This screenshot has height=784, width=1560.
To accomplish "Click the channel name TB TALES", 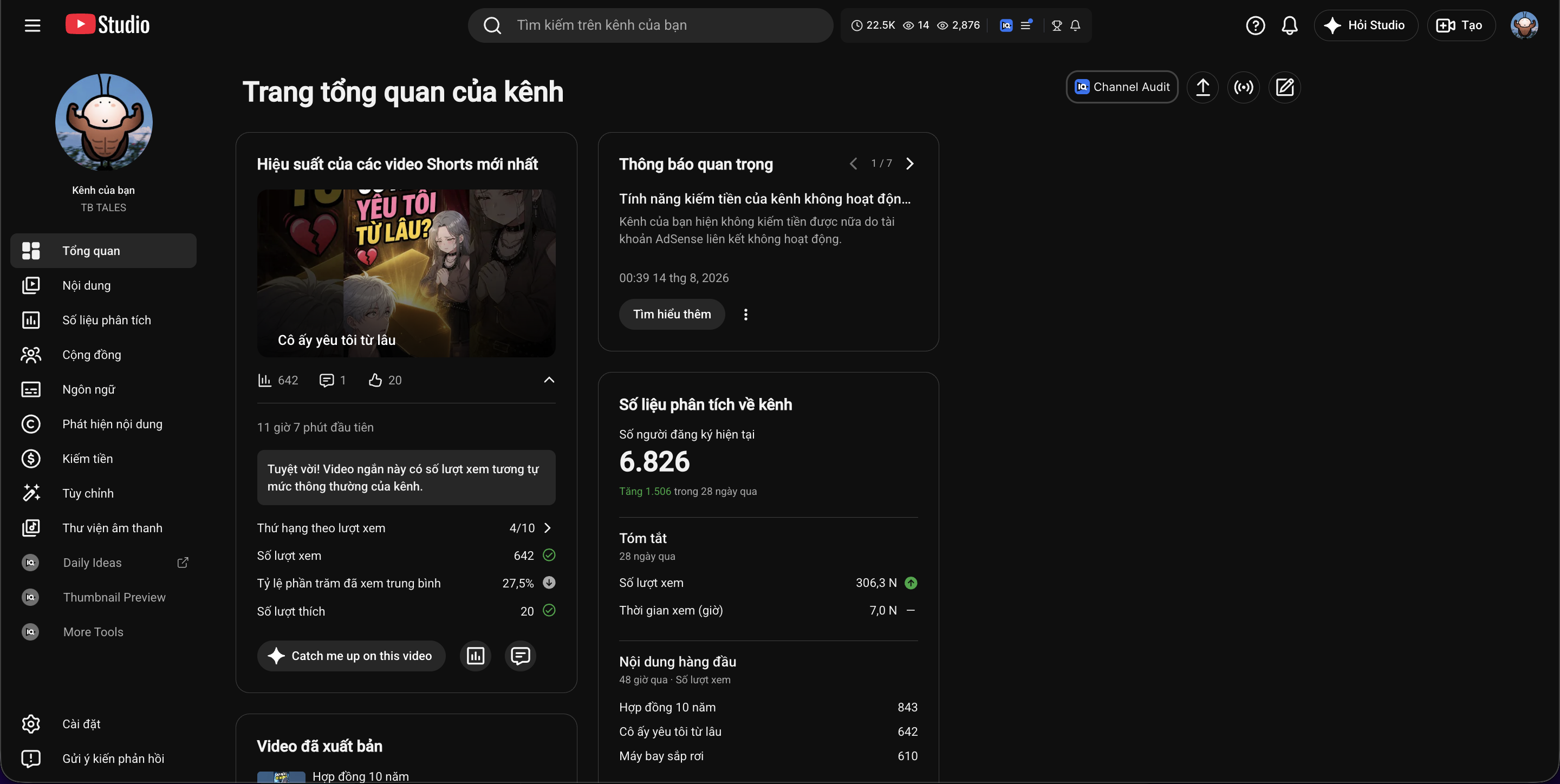I will click(103, 208).
